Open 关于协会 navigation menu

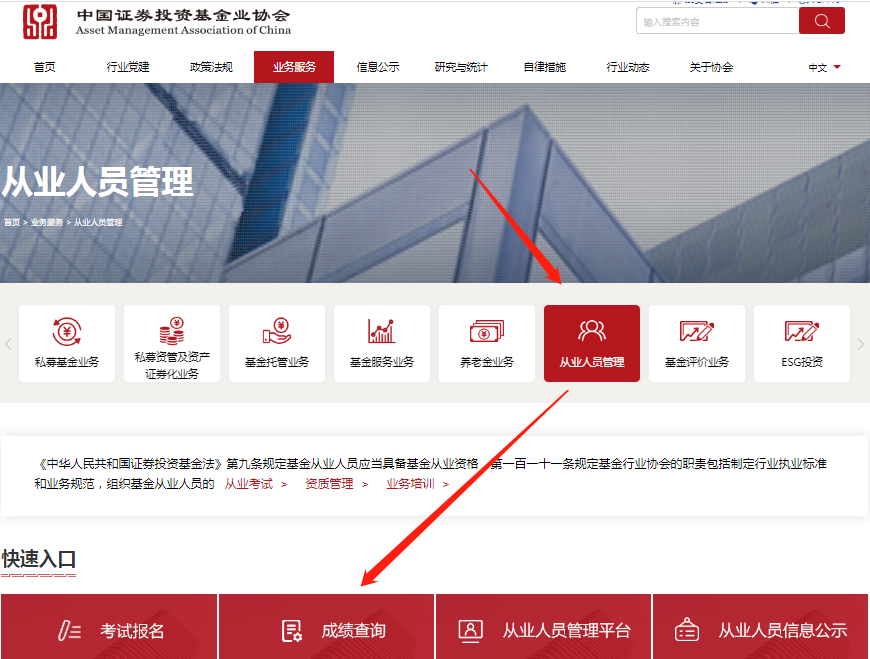[711, 67]
